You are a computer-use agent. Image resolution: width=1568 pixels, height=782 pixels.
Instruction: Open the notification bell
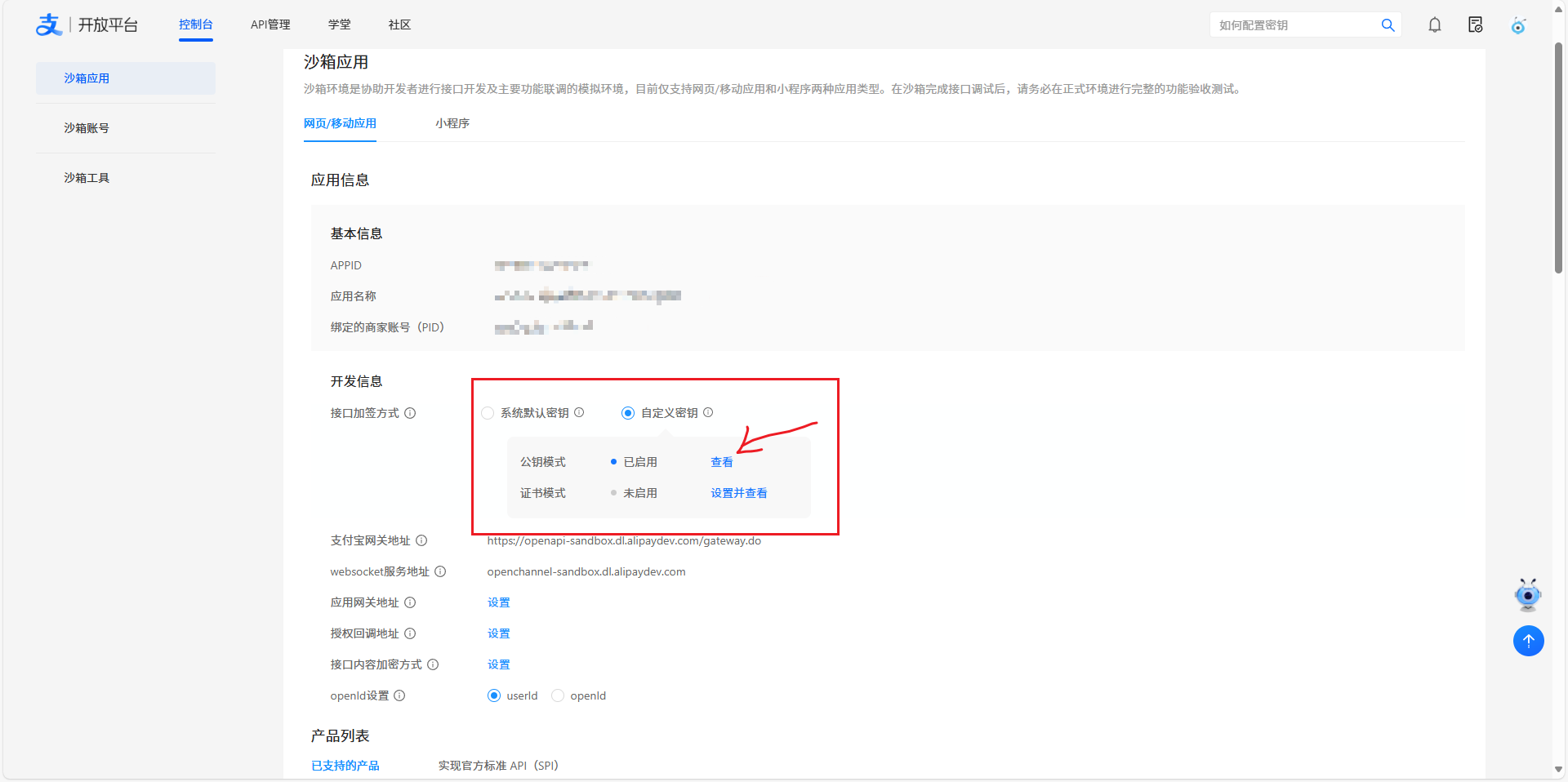[x=1435, y=25]
